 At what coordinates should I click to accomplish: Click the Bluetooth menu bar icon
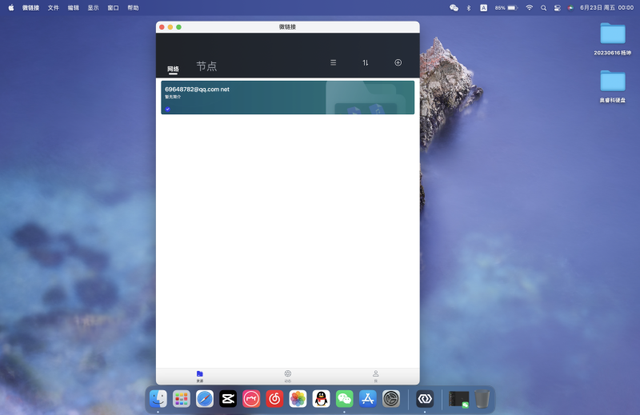[x=469, y=8]
